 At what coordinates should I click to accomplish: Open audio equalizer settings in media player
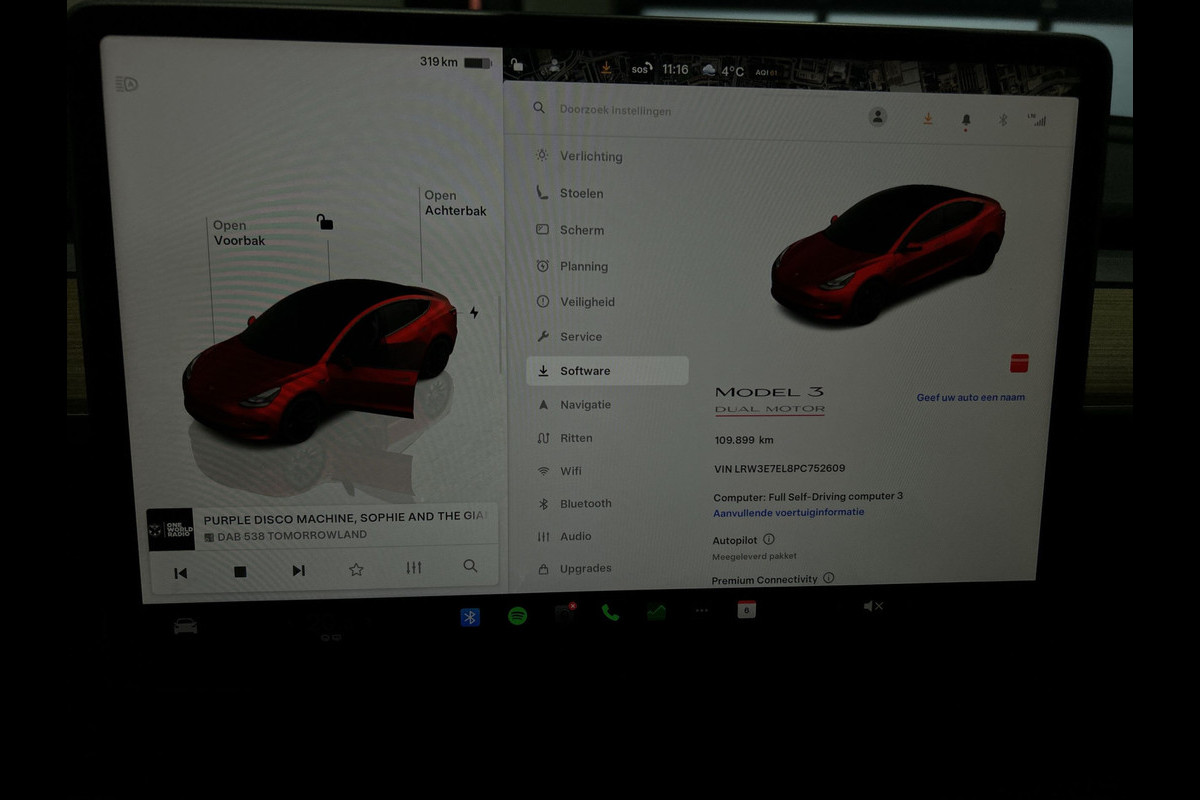click(x=414, y=568)
